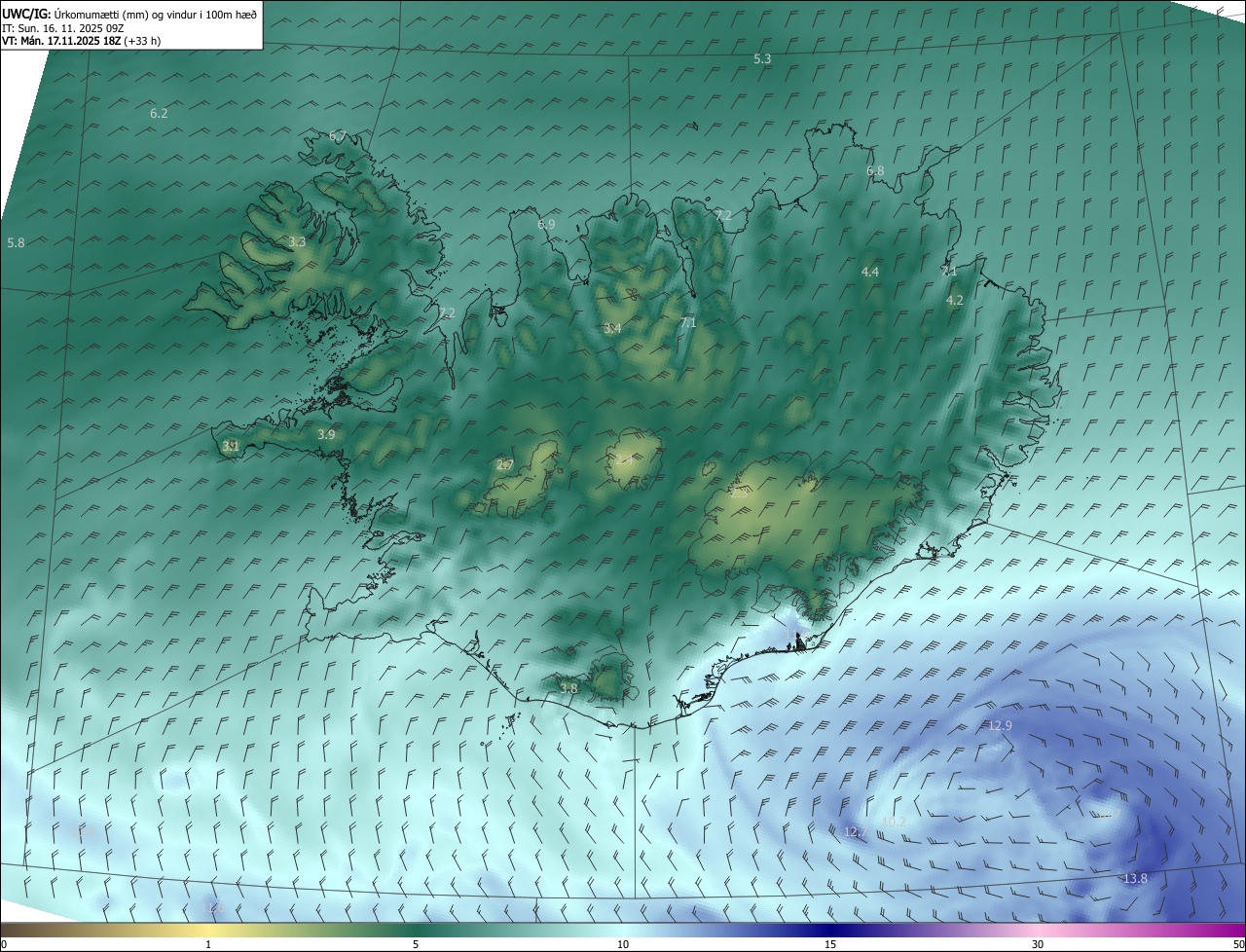Image resolution: width=1246 pixels, height=952 pixels.
Task: Select the 3.4 value label
Action: (x=612, y=329)
